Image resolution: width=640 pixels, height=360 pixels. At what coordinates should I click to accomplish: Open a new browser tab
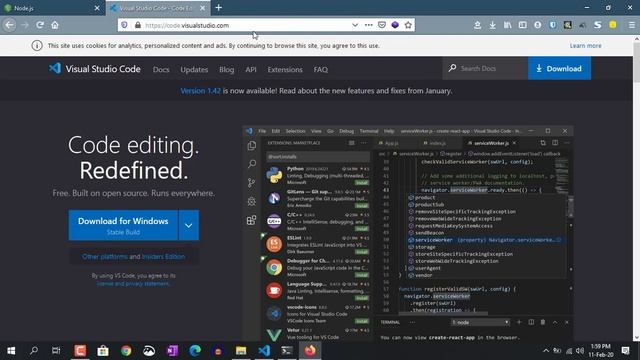pyautogui.click(x=218, y=7)
